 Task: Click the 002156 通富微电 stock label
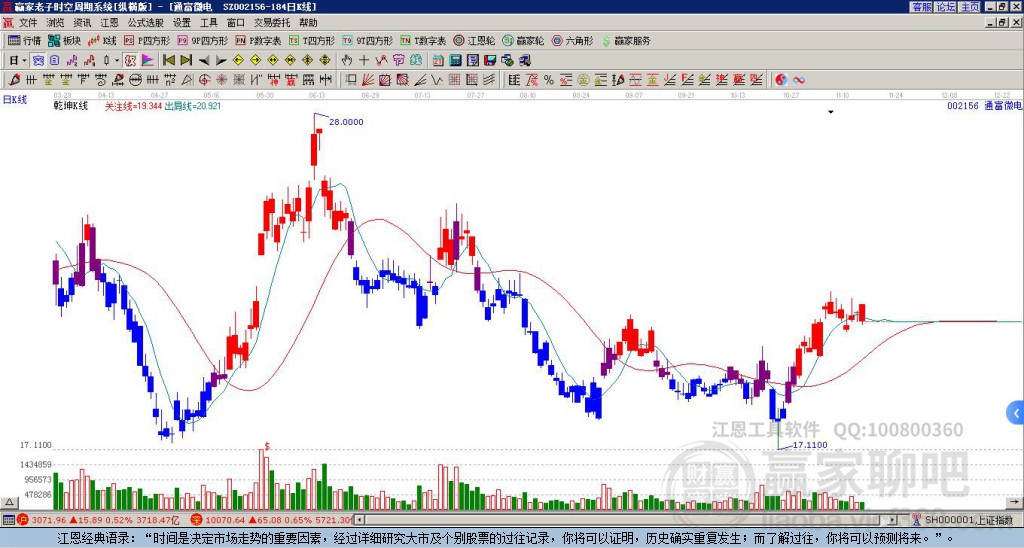pos(984,106)
